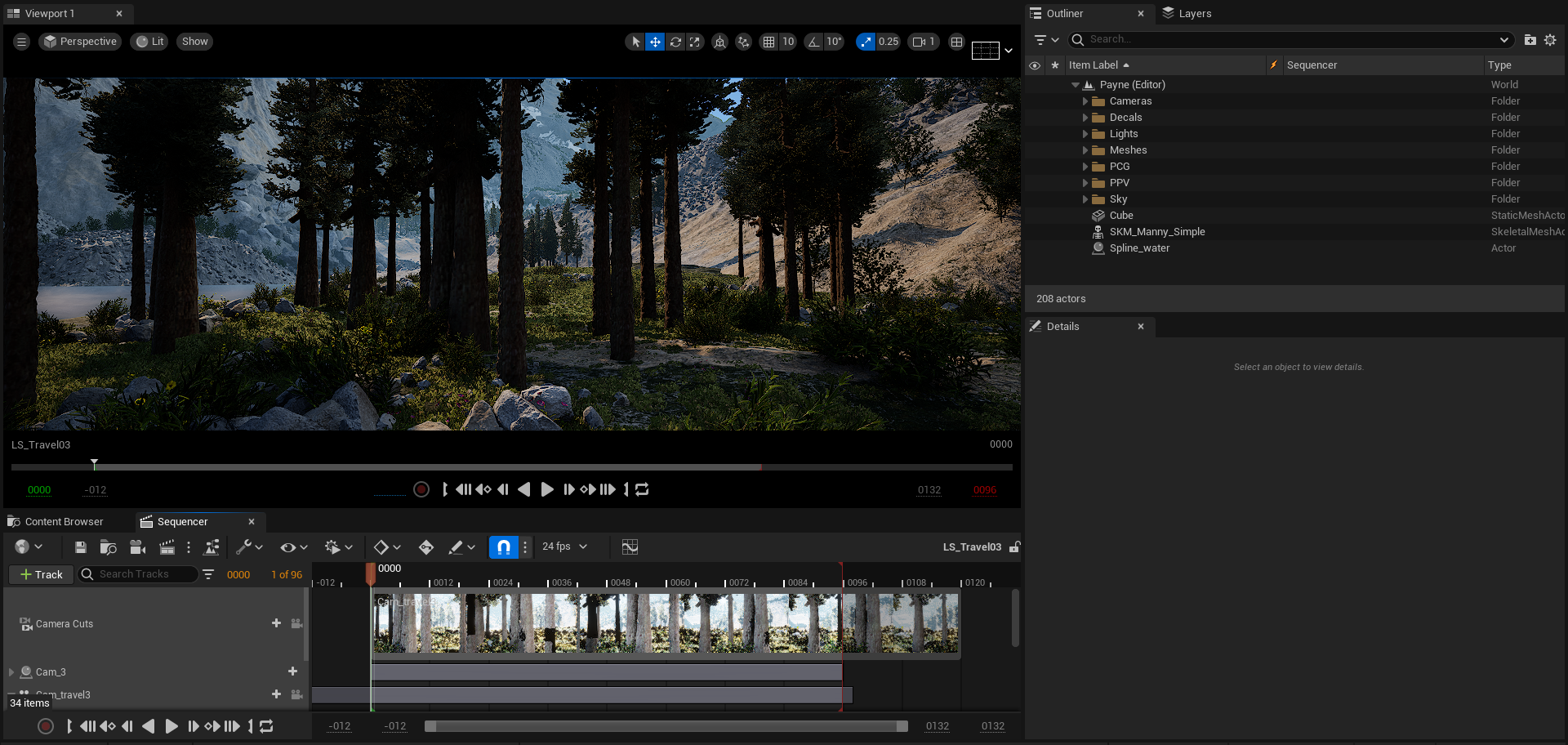
Task: Toggle grid position snapping
Action: point(768,42)
